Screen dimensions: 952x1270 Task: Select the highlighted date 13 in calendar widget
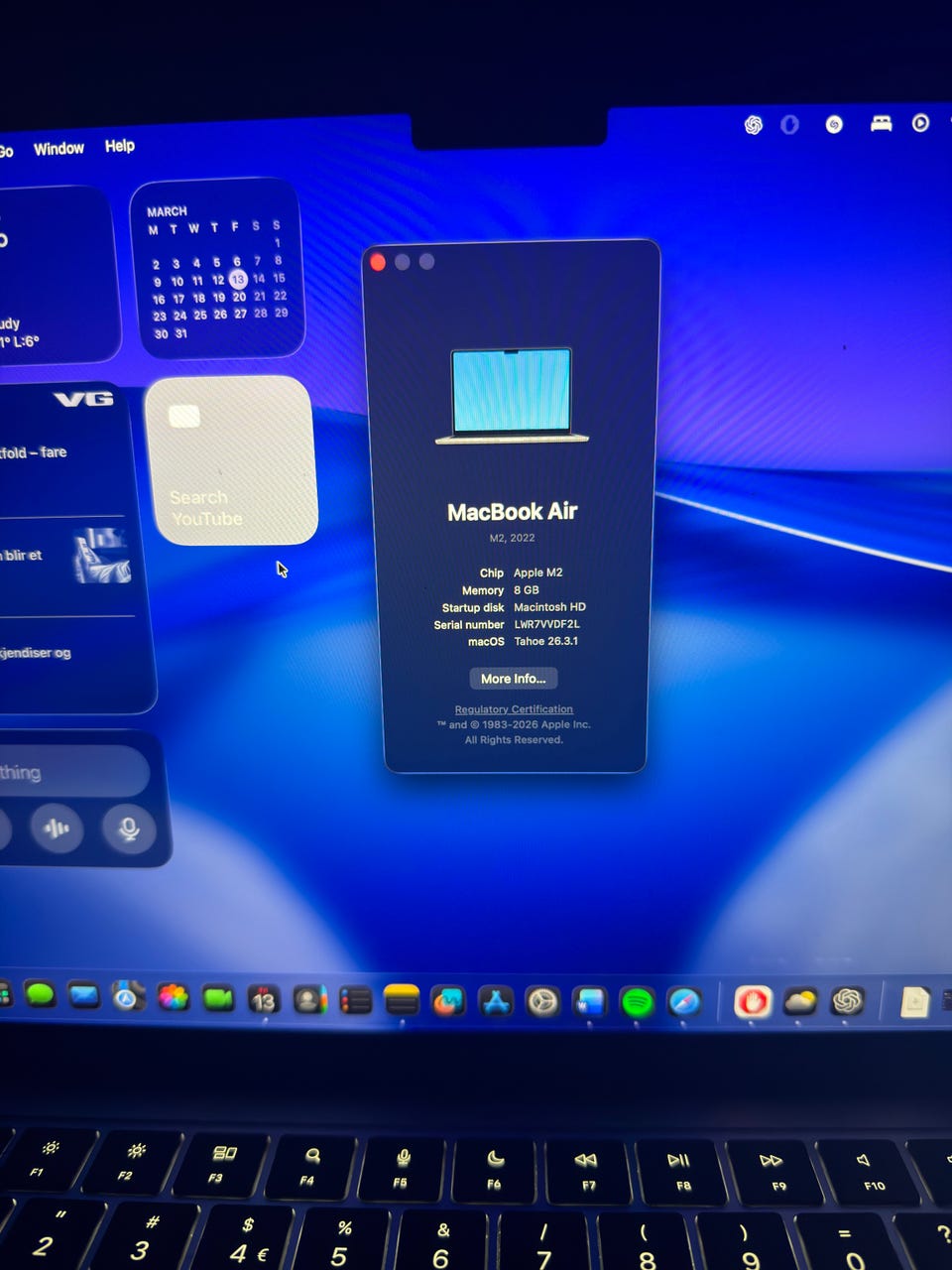[238, 280]
